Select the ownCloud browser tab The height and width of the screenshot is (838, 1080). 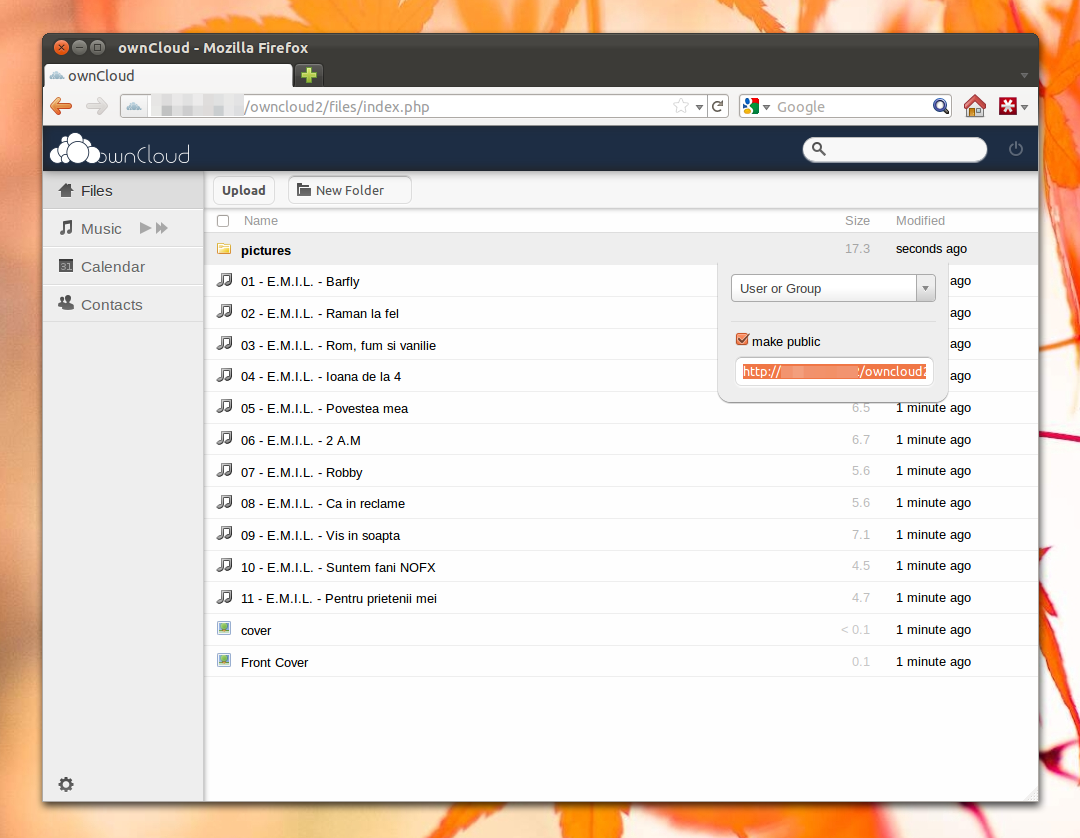tap(168, 75)
